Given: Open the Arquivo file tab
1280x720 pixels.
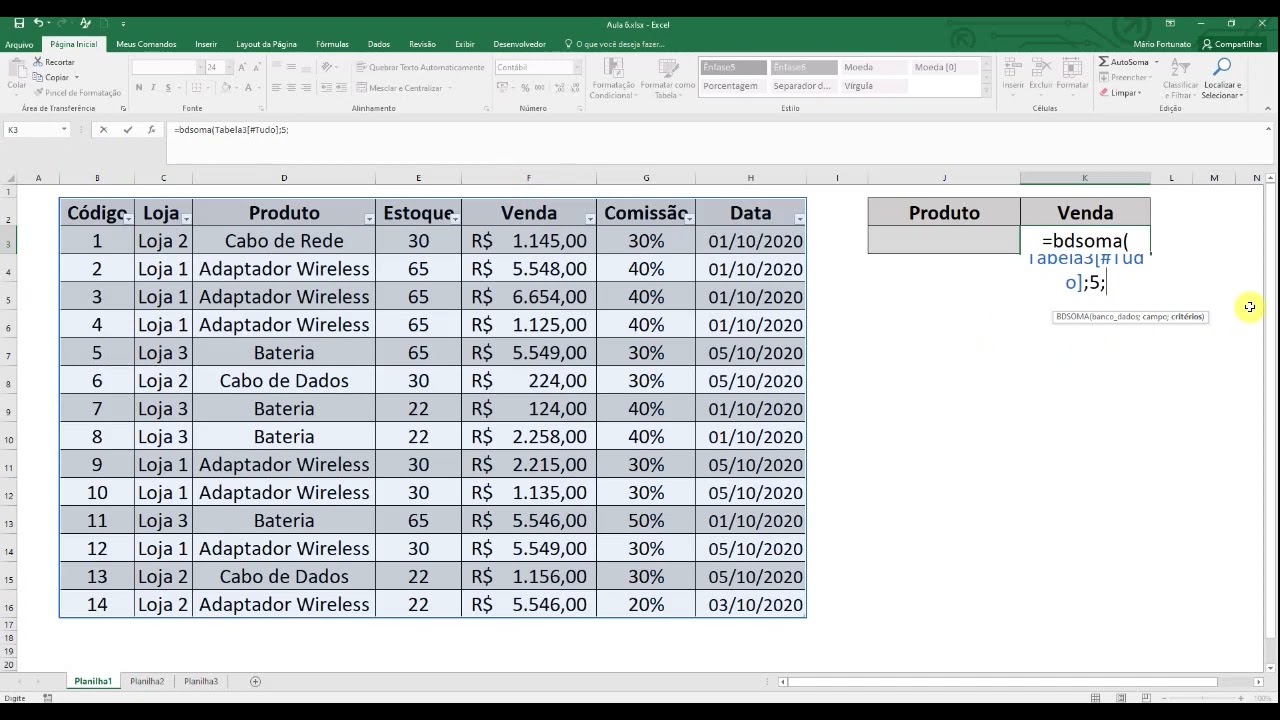Looking at the screenshot, I should (x=19, y=44).
